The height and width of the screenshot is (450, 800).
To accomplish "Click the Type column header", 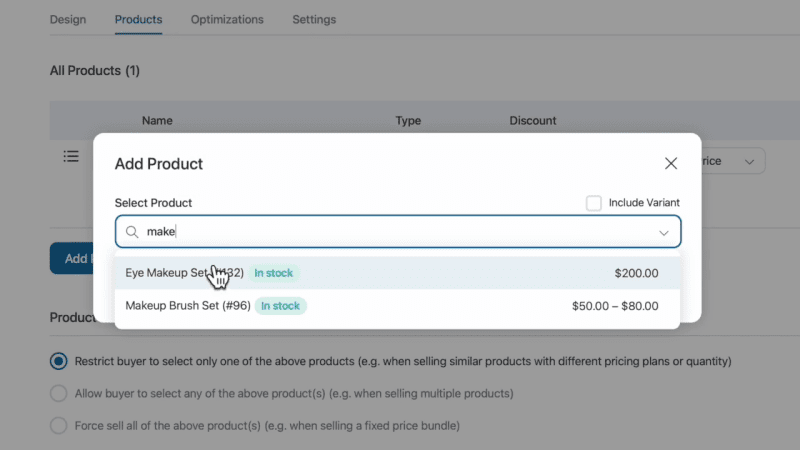I will (408, 120).
